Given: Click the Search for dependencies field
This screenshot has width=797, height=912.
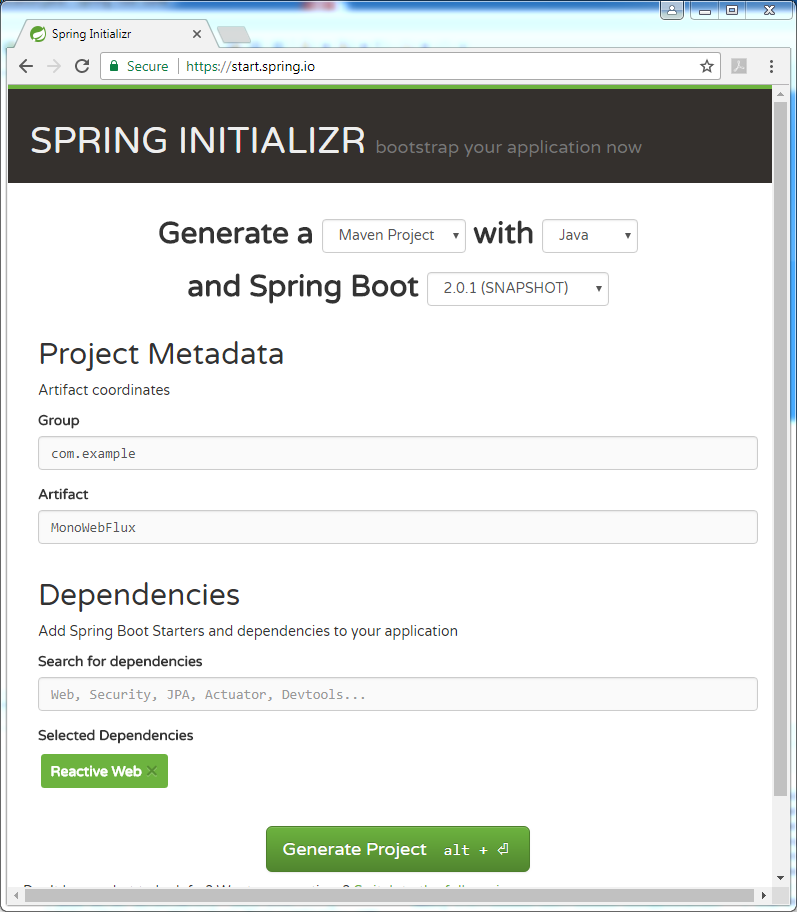Looking at the screenshot, I should [398, 694].
